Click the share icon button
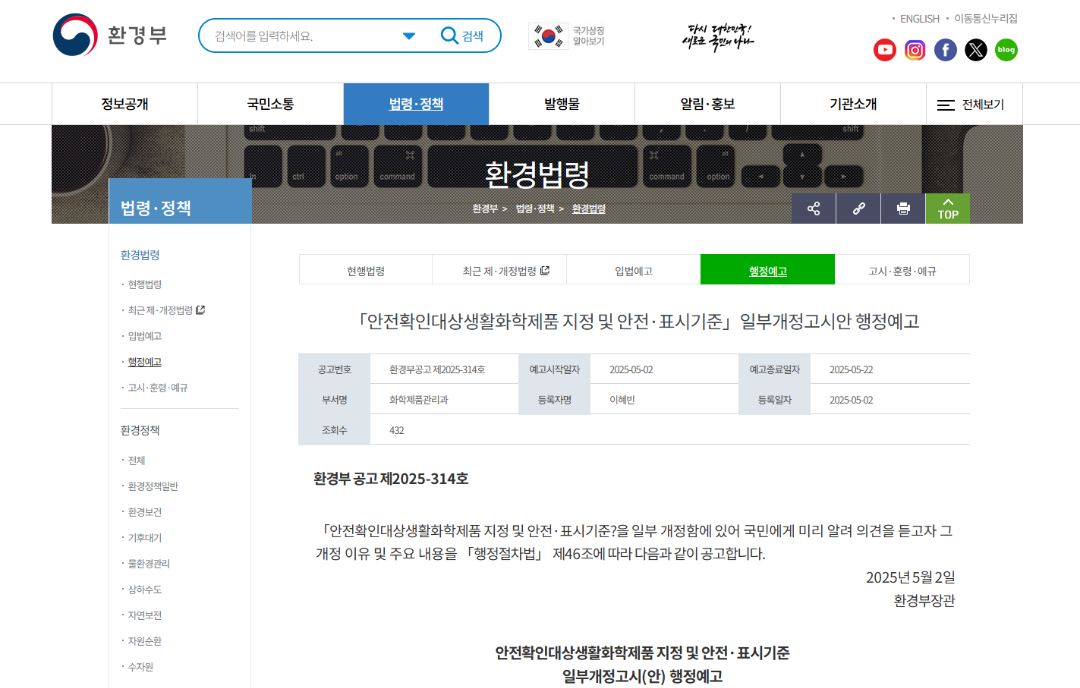This screenshot has width=1080, height=688. click(x=814, y=208)
